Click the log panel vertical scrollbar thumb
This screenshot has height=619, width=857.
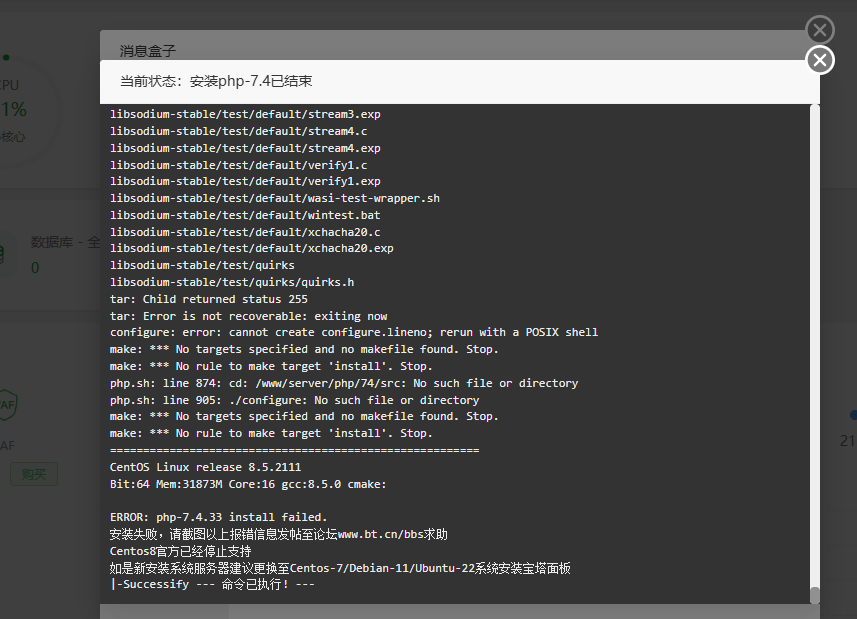(x=814, y=596)
